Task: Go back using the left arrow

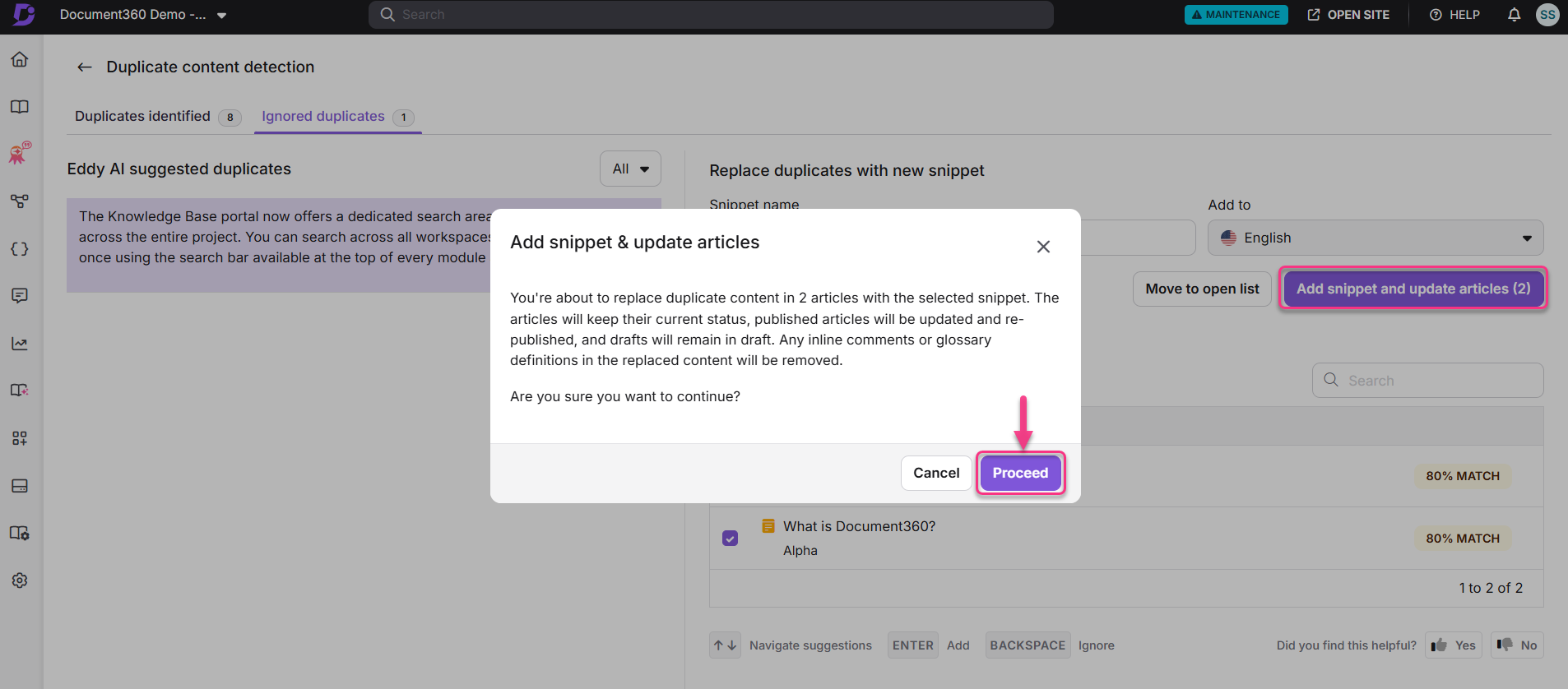Action: coord(85,67)
